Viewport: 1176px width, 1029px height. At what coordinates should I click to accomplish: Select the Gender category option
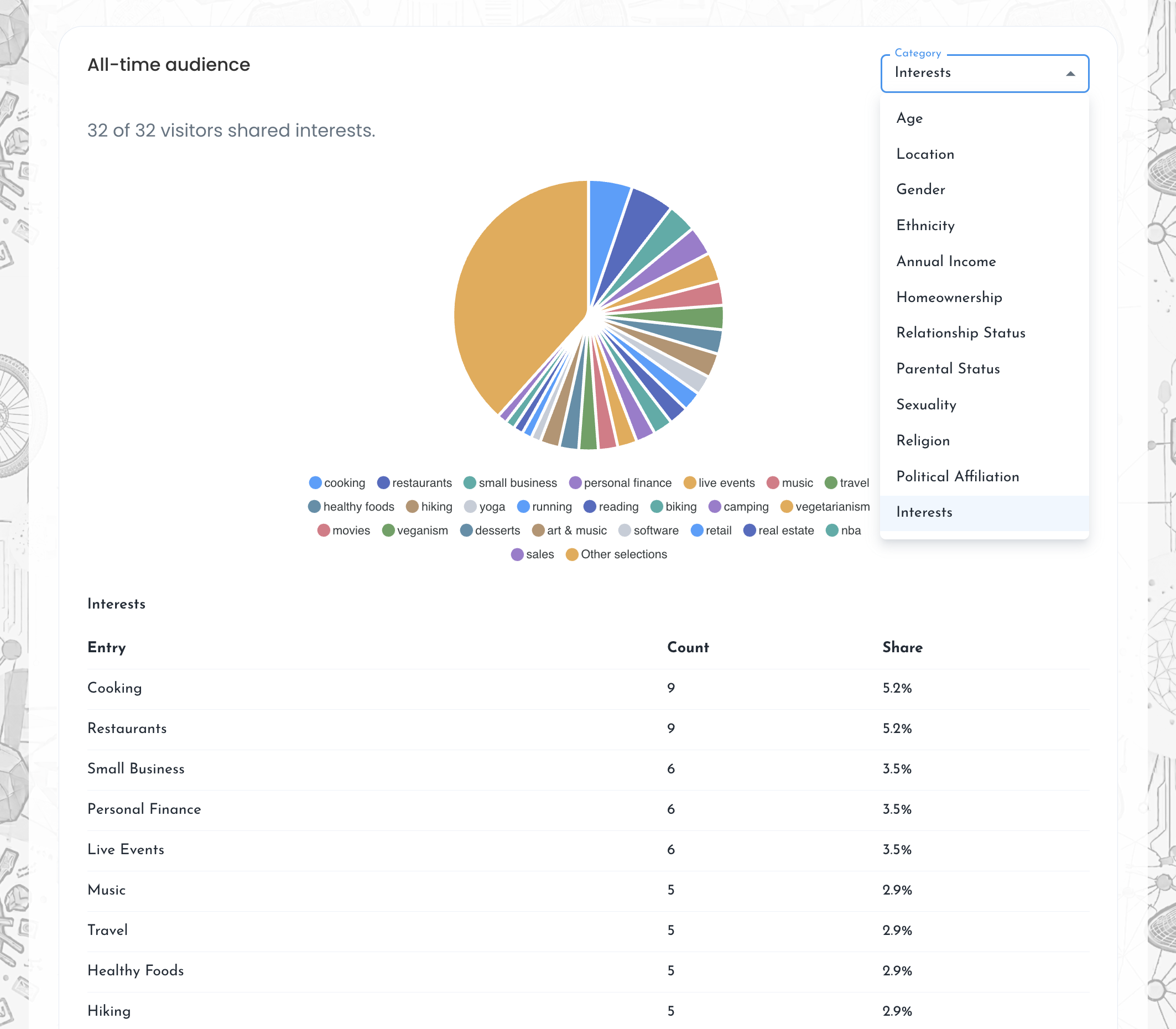984,190
